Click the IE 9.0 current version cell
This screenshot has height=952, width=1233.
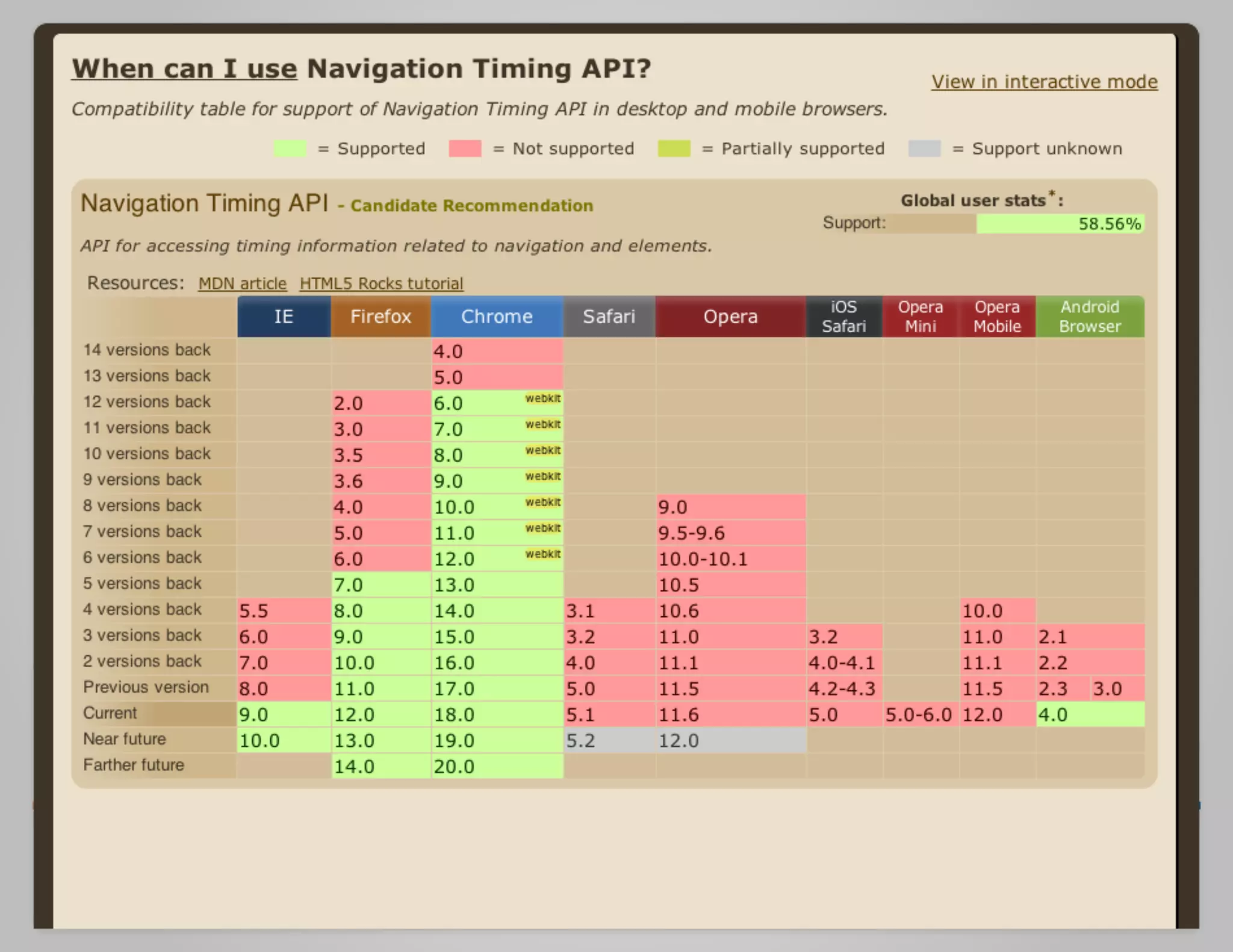pos(284,714)
